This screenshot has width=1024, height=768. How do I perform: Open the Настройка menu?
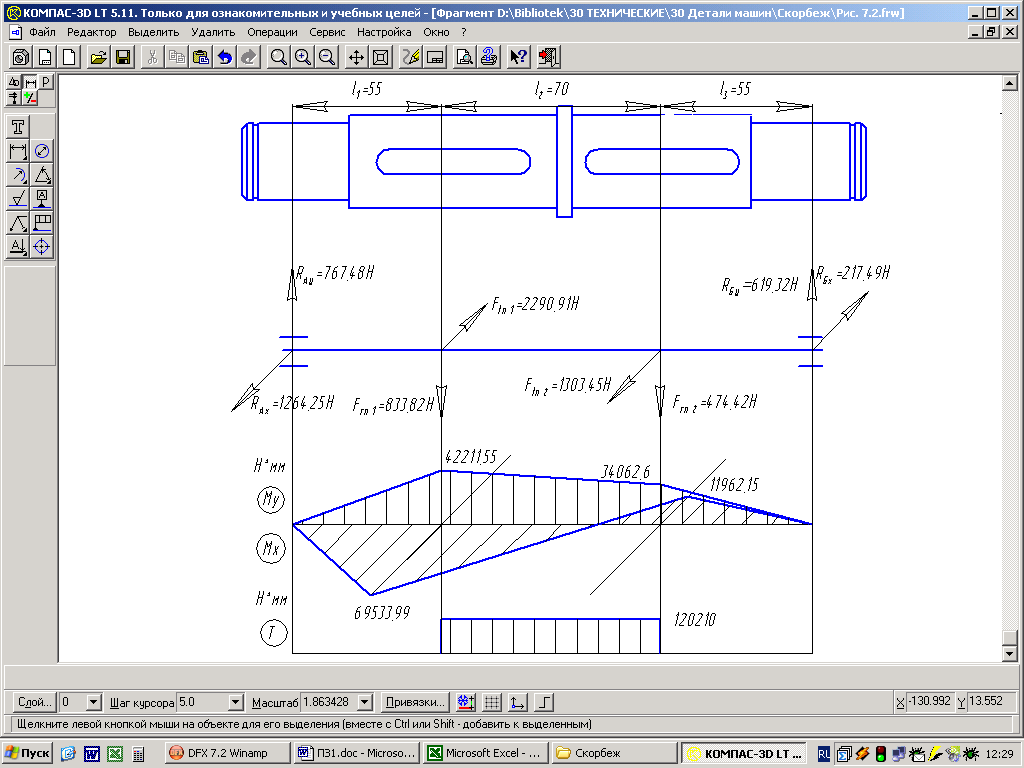click(384, 32)
